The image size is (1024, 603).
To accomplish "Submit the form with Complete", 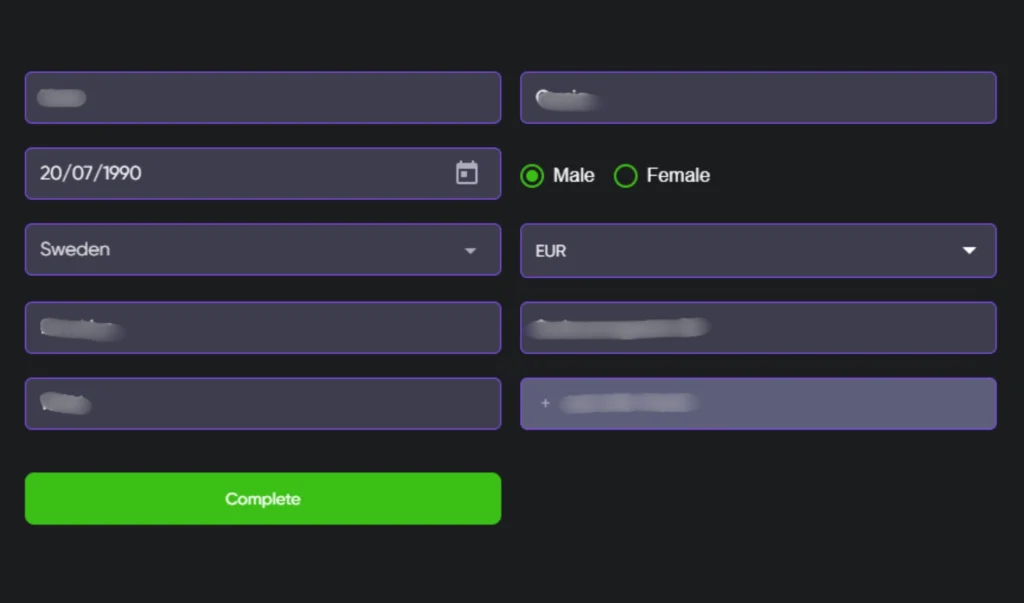I will click(x=262, y=498).
